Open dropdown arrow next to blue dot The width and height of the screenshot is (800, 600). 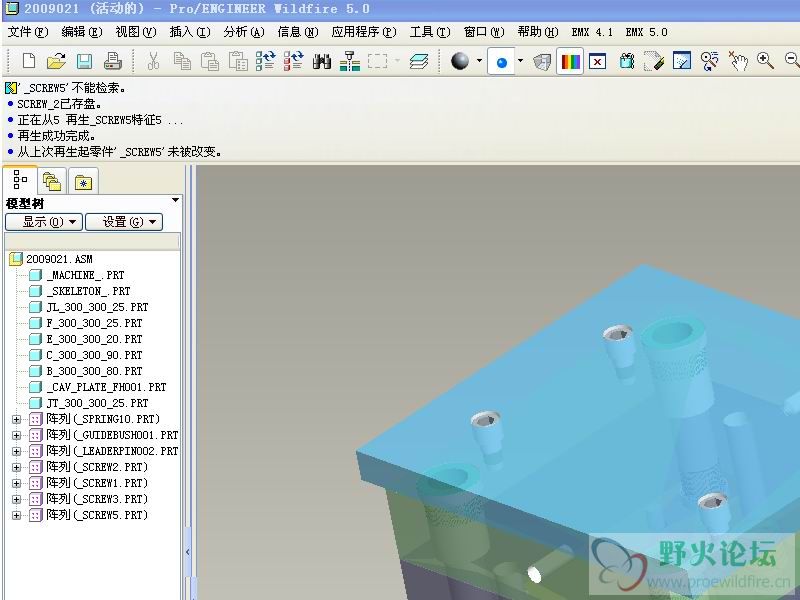520,61
